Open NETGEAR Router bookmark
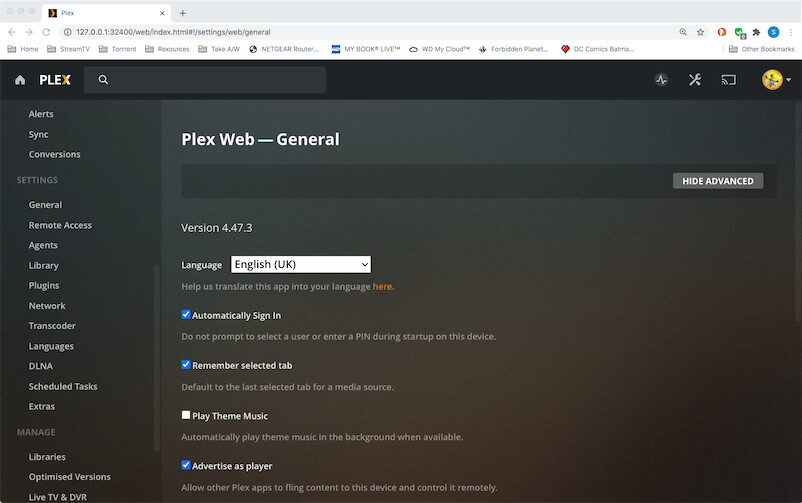The height and width of the screenshot is (503, 802). (284, 49)
